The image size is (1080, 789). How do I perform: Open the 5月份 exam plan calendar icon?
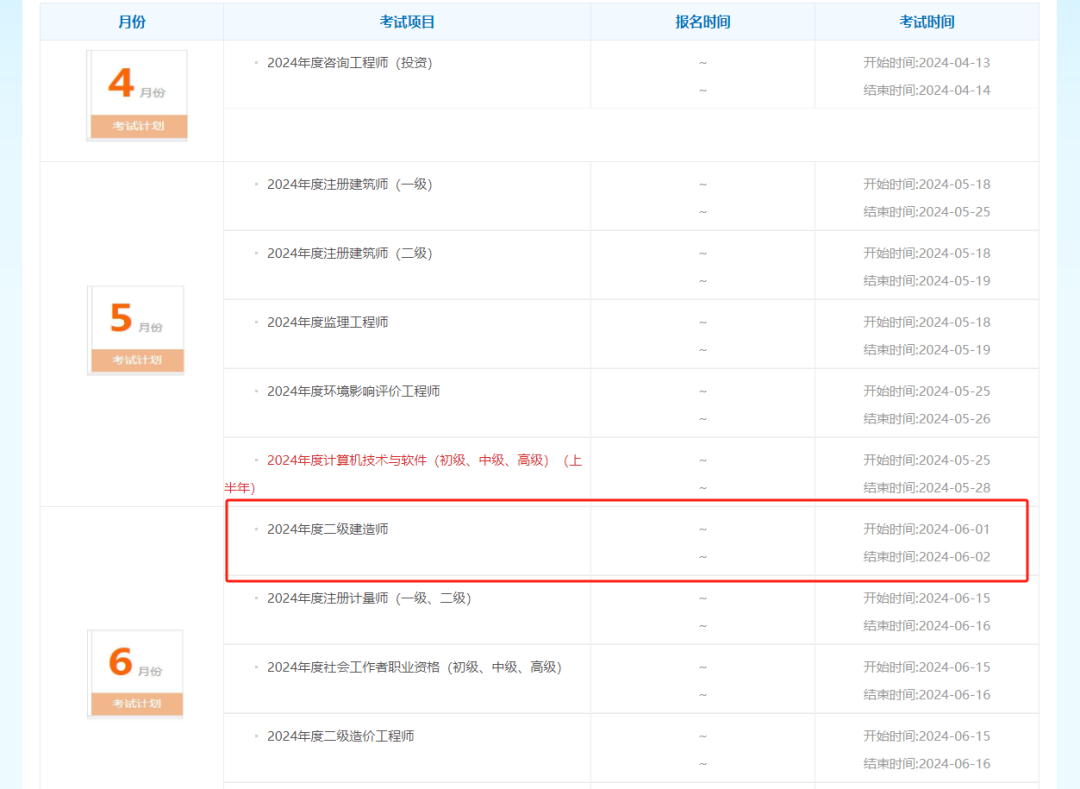point(136,330)
